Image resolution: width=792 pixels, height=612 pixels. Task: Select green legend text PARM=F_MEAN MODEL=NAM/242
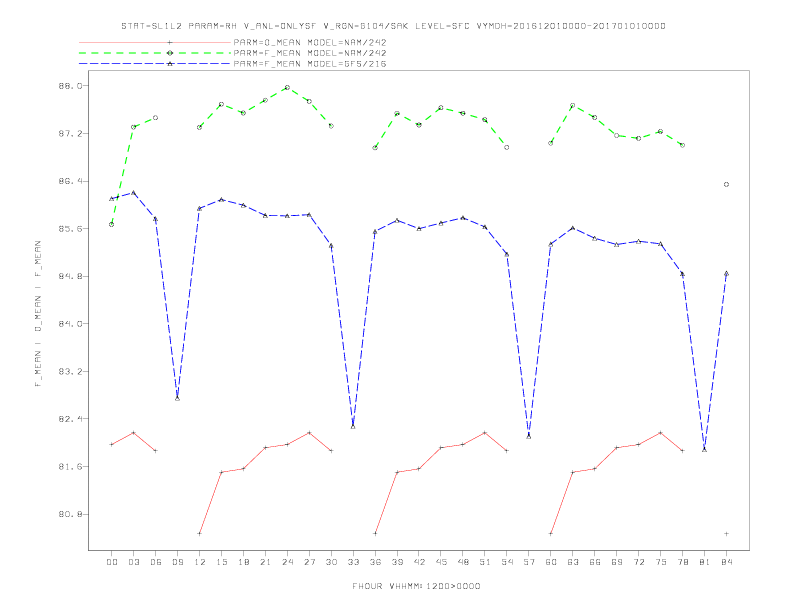(x=310, y=53)
